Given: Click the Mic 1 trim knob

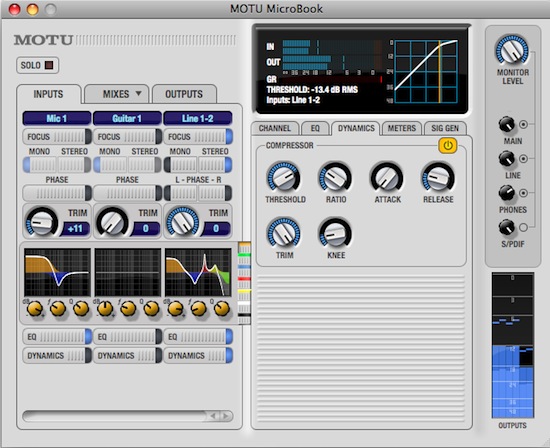Looking at the screenshot, I should pyautogui.click(x=41, y=222).
